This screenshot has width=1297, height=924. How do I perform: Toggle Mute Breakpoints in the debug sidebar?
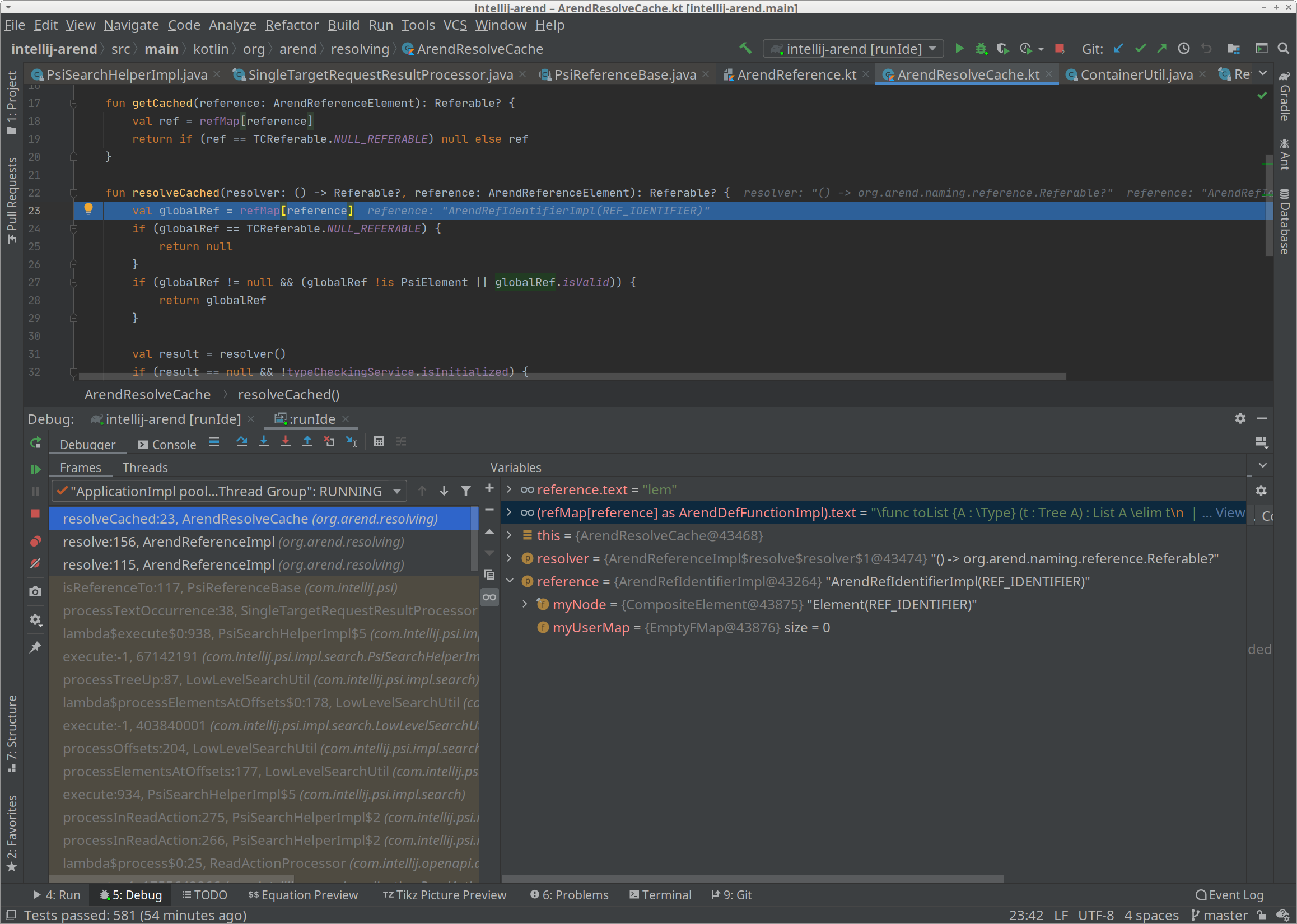(35, 564)
